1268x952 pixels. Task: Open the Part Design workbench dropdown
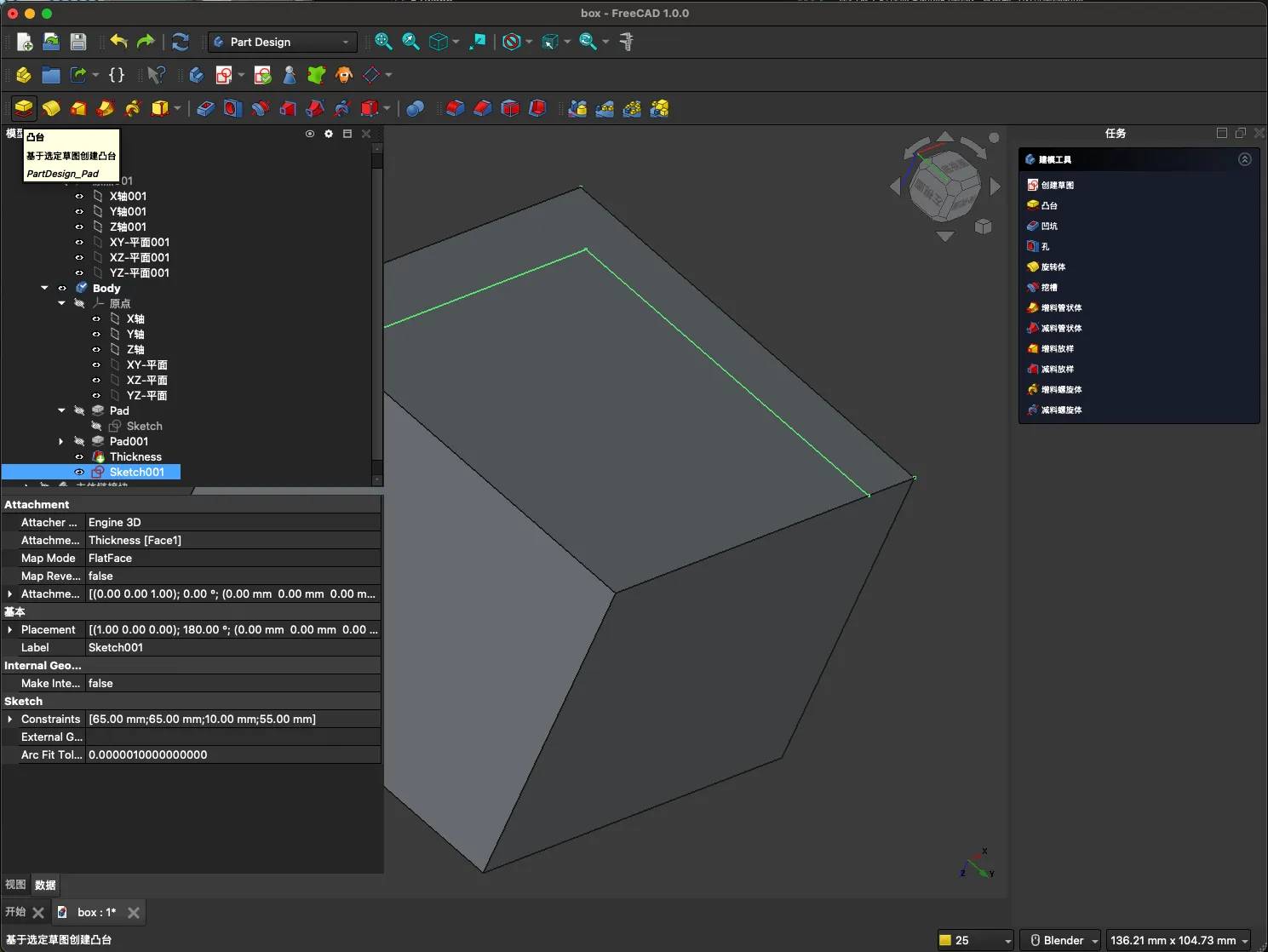point(282,42)
